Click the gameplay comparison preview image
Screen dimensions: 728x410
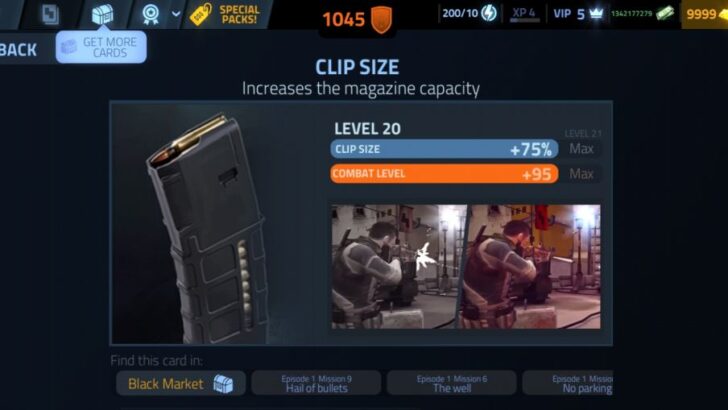tap(466, 267)
